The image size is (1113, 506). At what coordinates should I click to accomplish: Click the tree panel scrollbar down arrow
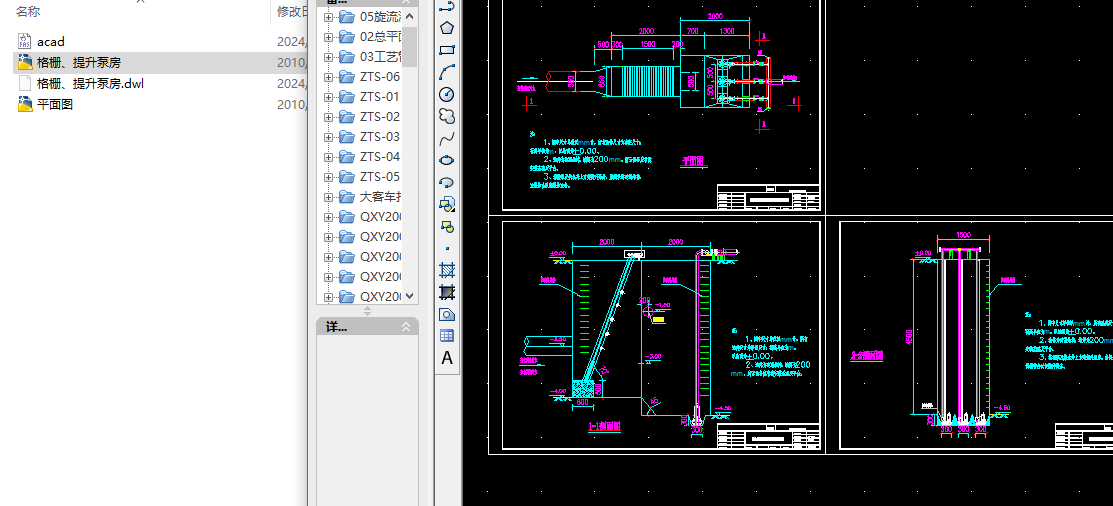(x=410, y=297)
